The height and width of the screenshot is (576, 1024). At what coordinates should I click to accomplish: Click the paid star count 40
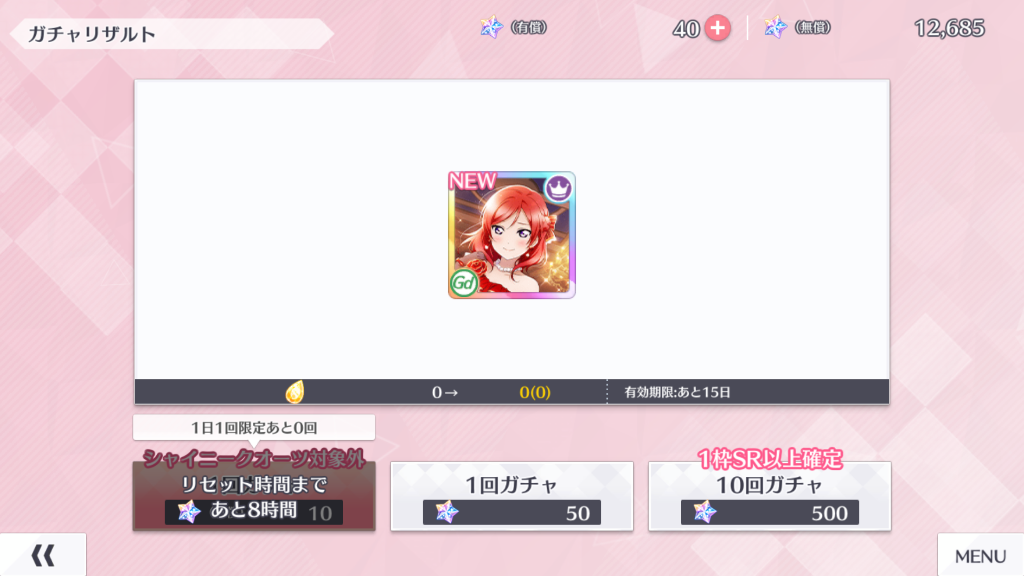coord(686,29)
